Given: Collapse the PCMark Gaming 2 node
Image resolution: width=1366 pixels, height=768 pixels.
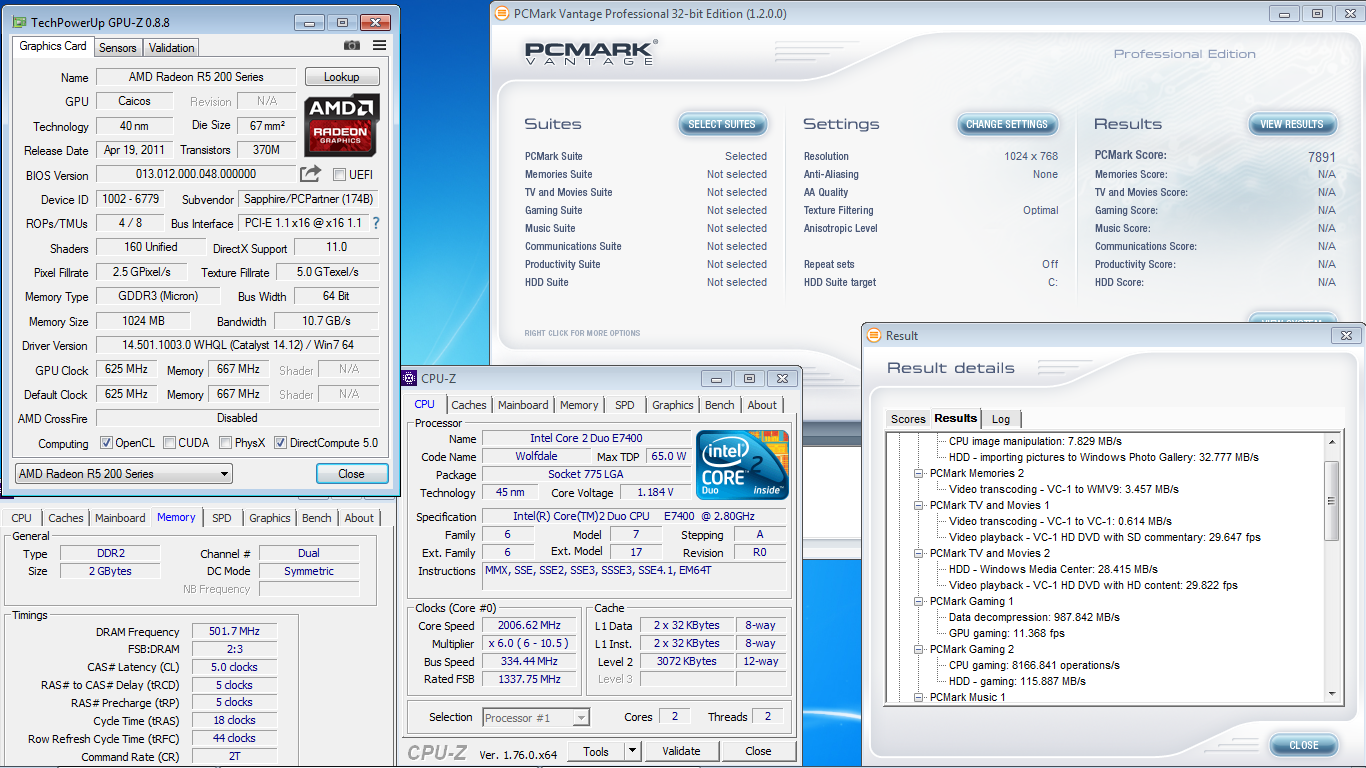Looking at the screenshot, I should (x=919, y=649).
